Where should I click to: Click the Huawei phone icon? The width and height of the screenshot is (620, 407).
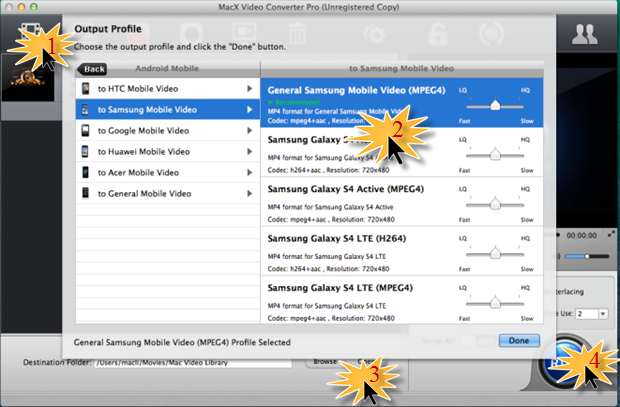pos(85,151)
